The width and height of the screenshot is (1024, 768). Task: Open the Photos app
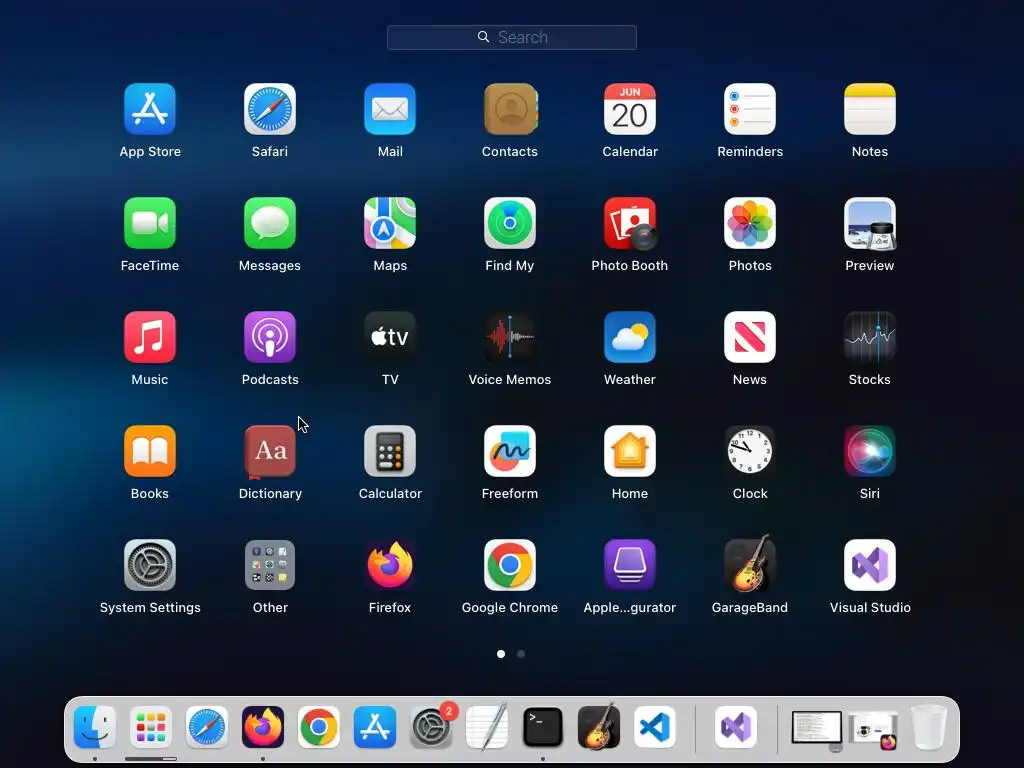(750, 223)
